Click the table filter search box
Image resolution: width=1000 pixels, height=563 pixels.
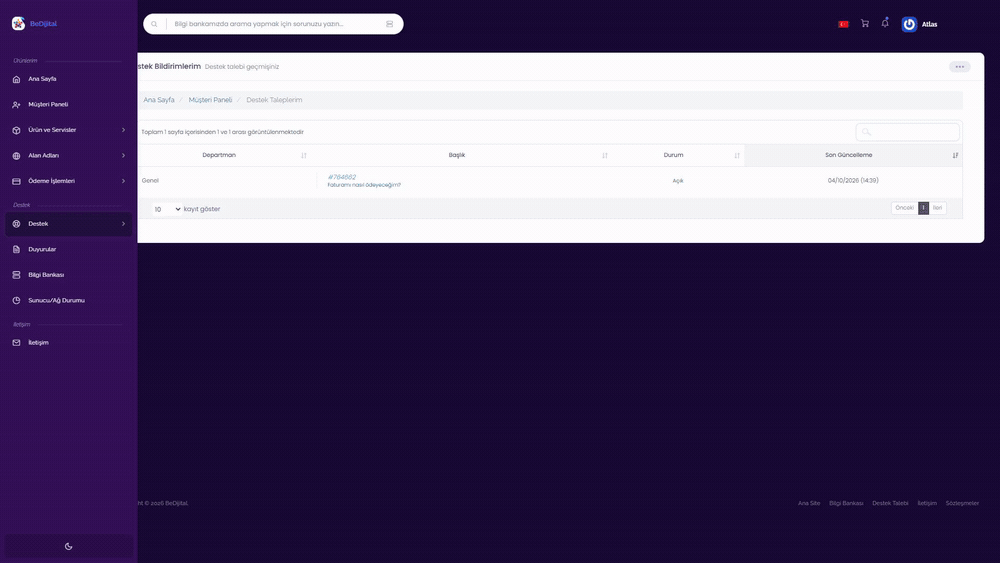(907, 132)
